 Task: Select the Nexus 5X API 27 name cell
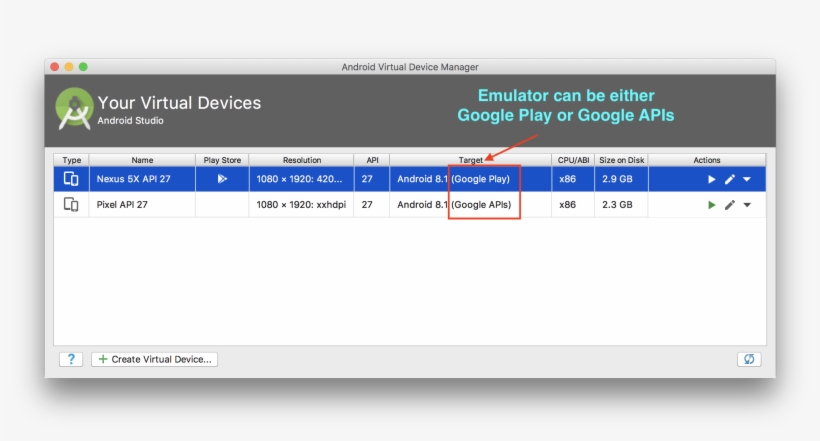(142, 179)
